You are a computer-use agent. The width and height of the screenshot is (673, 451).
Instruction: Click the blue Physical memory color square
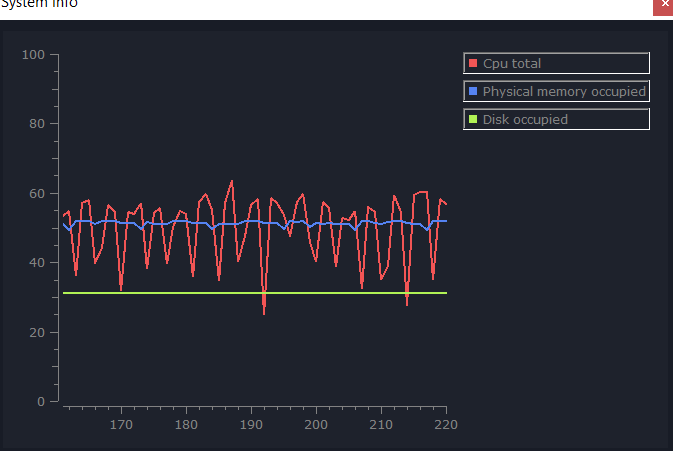click(472, 91)
